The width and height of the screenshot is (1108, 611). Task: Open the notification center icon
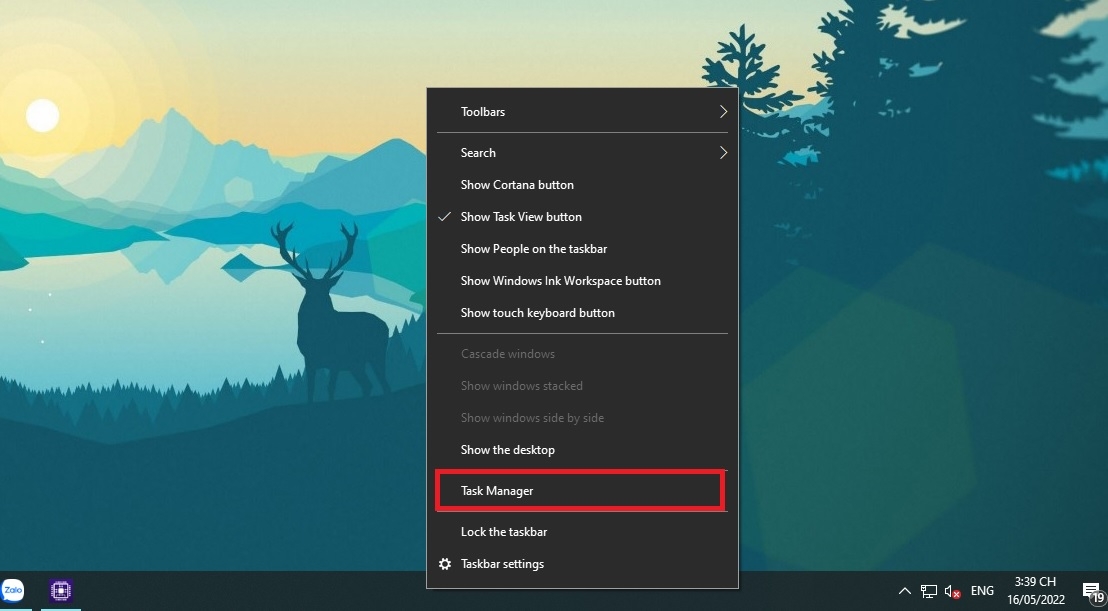[x=1092, y=591]
